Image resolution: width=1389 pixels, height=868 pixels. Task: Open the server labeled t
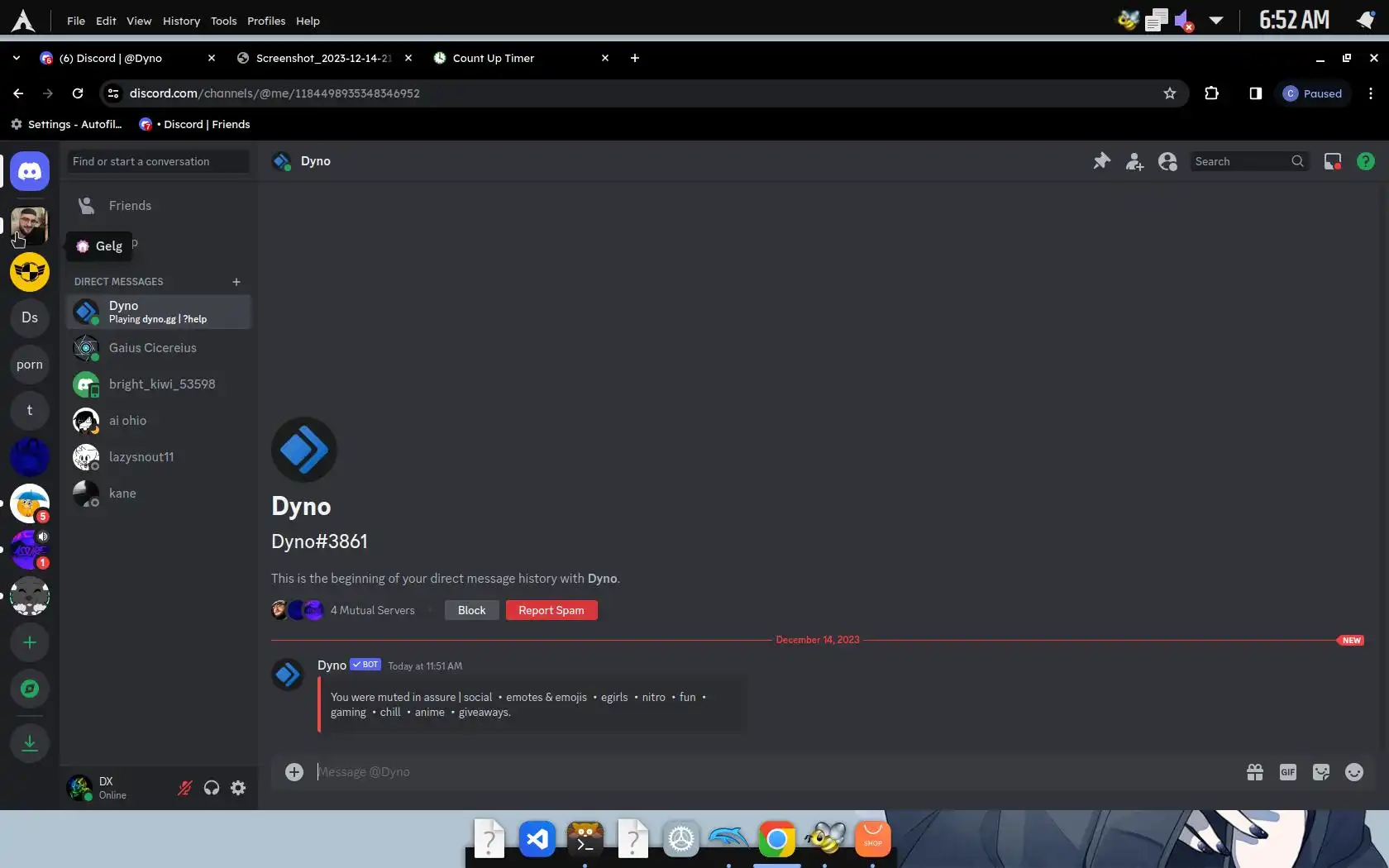tap(30, 410)
